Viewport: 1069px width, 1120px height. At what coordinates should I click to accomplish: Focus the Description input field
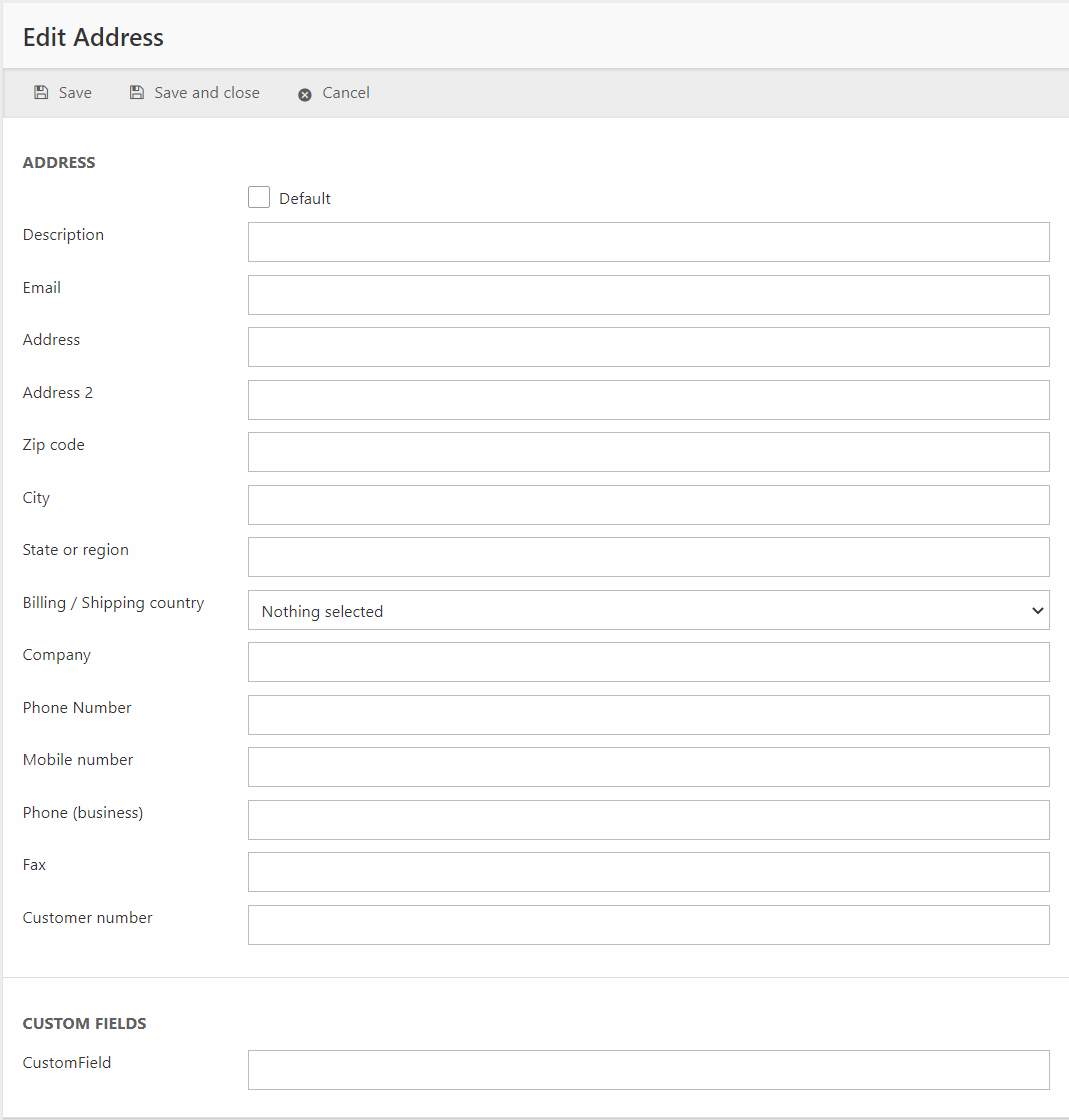point(648,242)
